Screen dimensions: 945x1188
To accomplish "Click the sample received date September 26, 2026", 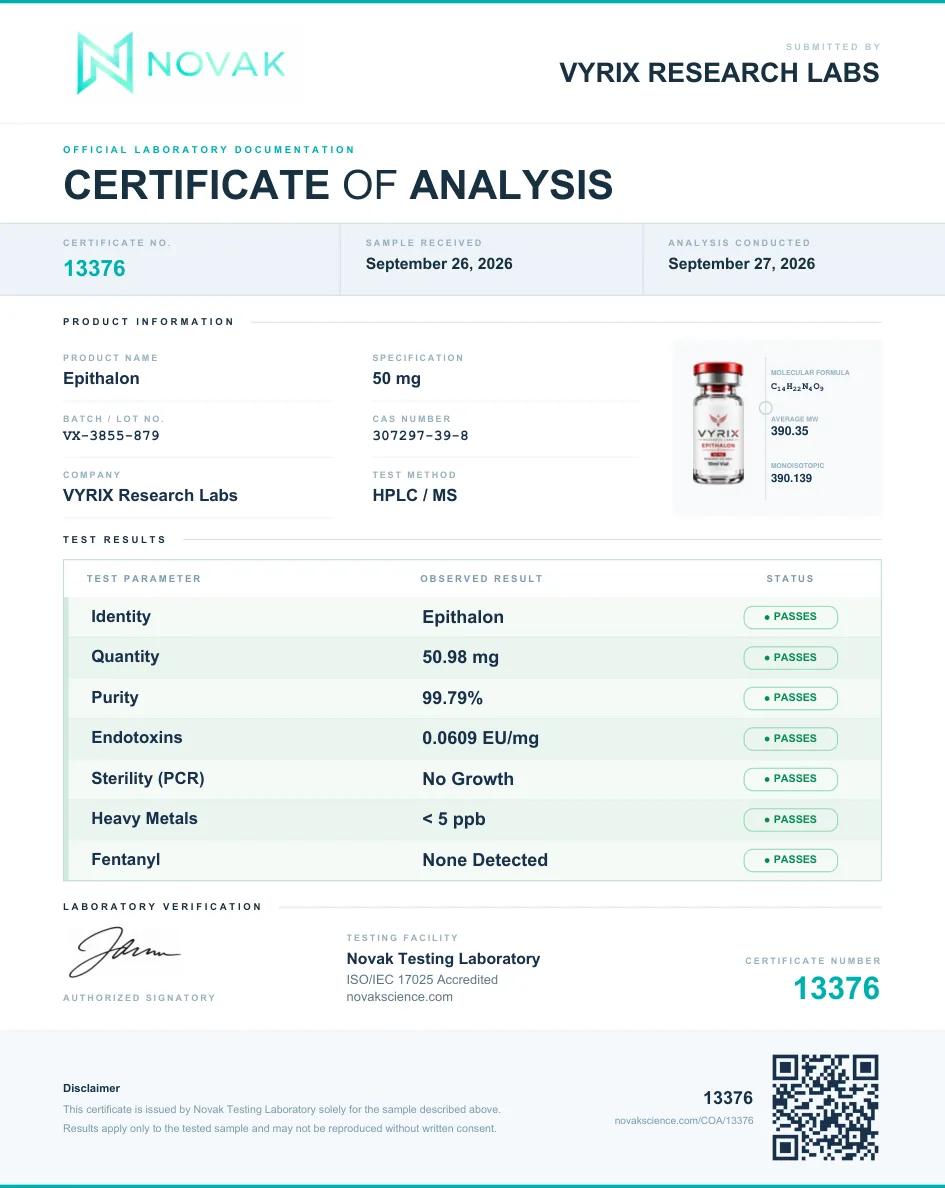I will 439,264.
